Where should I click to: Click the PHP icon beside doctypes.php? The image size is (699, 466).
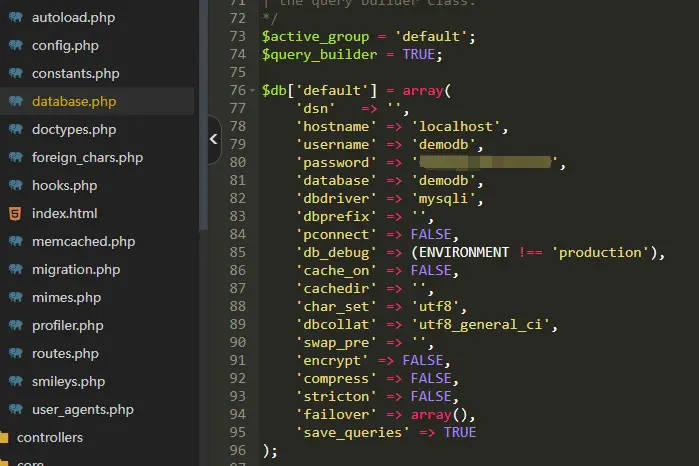(x=16, y=129)
